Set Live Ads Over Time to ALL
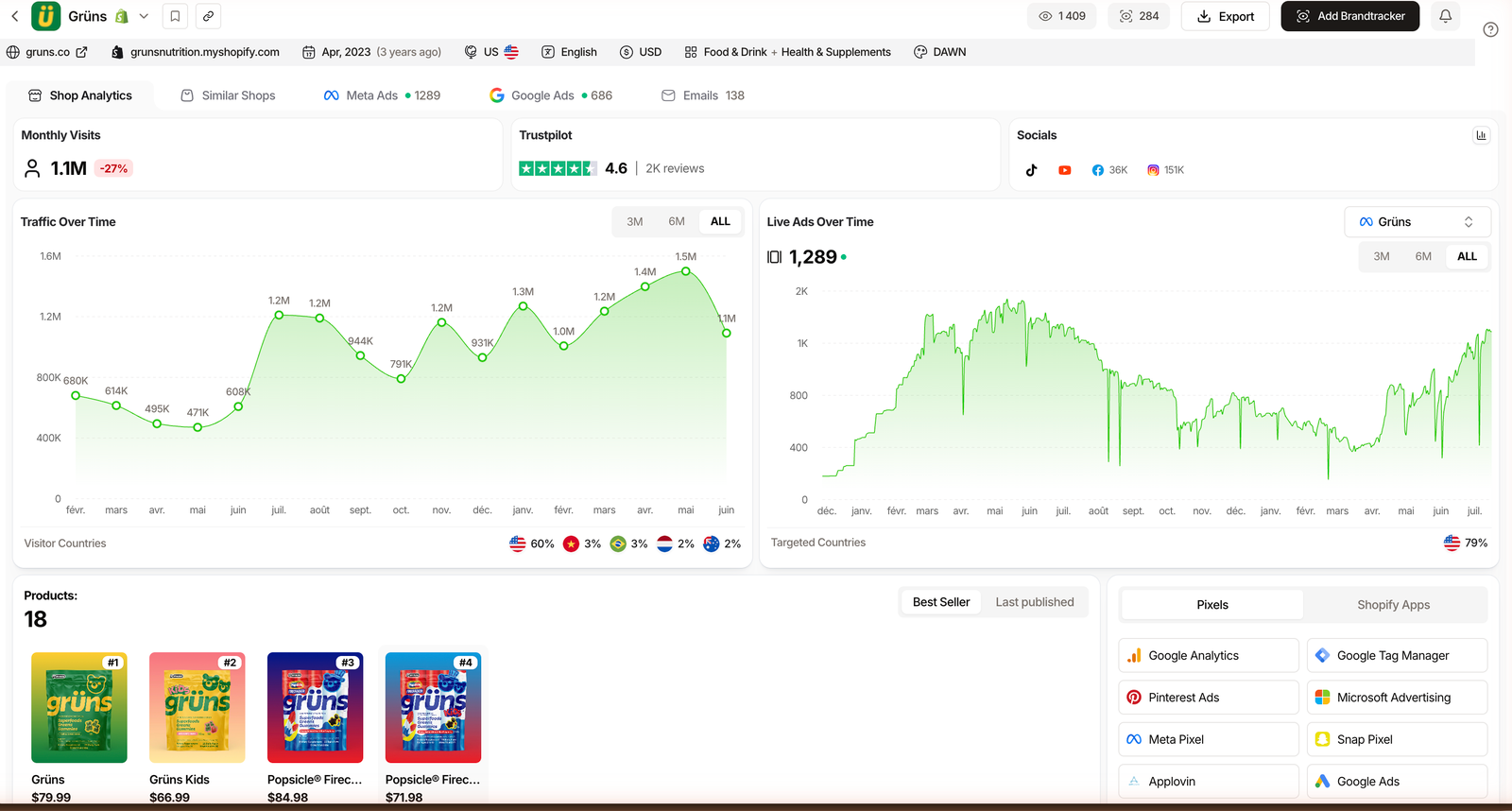The height and width of the screenshot is (811, 1512). (1467, 256)
